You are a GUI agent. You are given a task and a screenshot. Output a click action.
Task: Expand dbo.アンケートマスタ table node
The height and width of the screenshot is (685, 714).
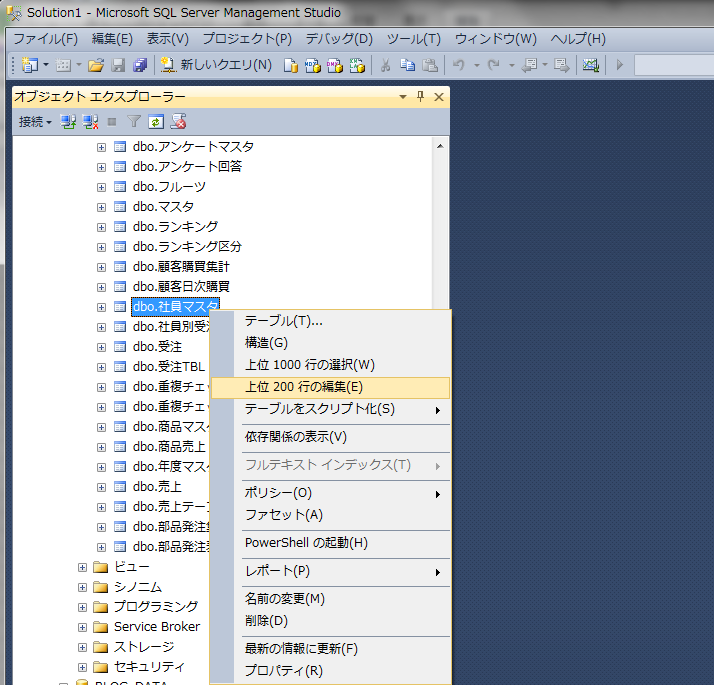click(x=102, y=147)
